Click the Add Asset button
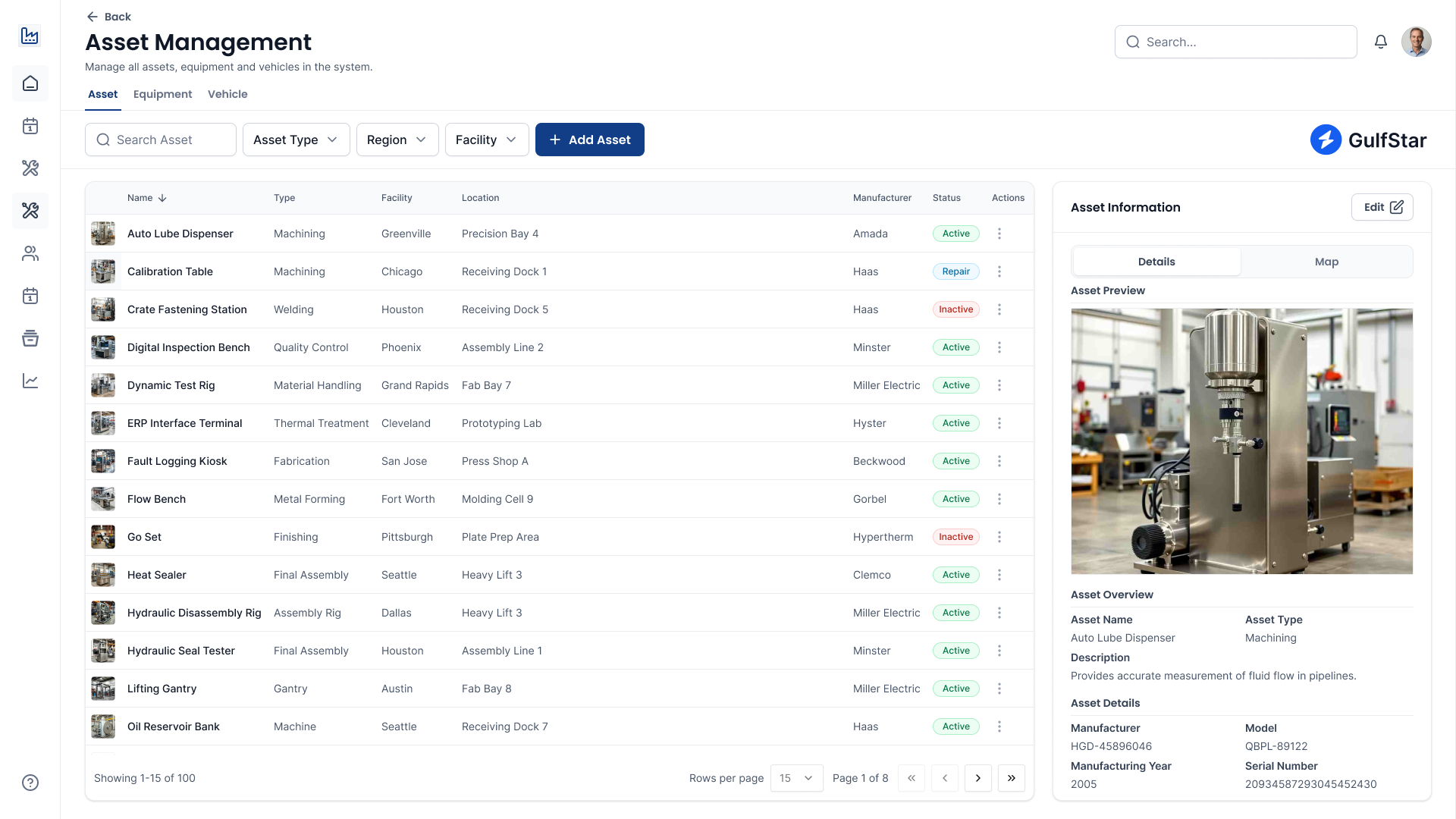This screenshot has width=1456, height=819. pyautogui.click(x=589, y=140)
